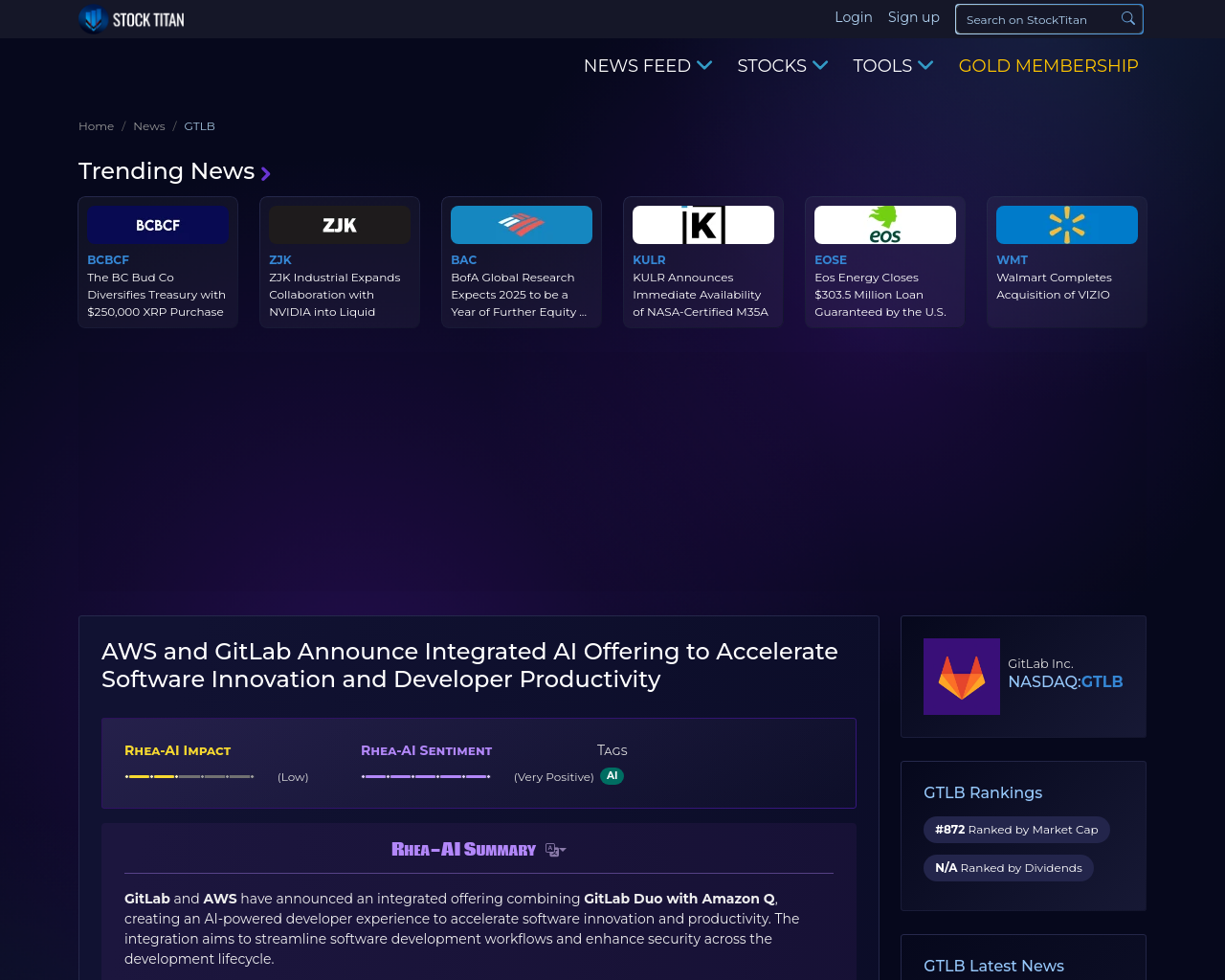Open the ZJK logo thumbnail
Viewport: 1225px width, 980px height.
(340, 225)
